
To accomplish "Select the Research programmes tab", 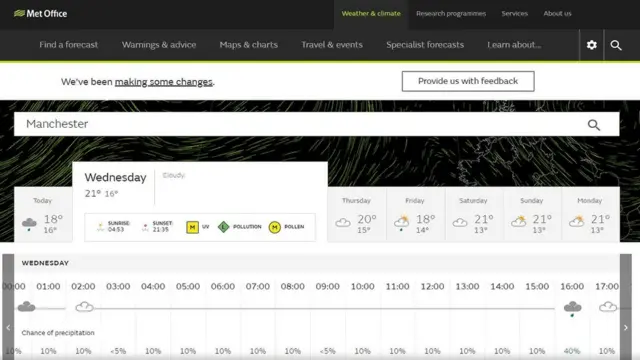I will point(451,13).
